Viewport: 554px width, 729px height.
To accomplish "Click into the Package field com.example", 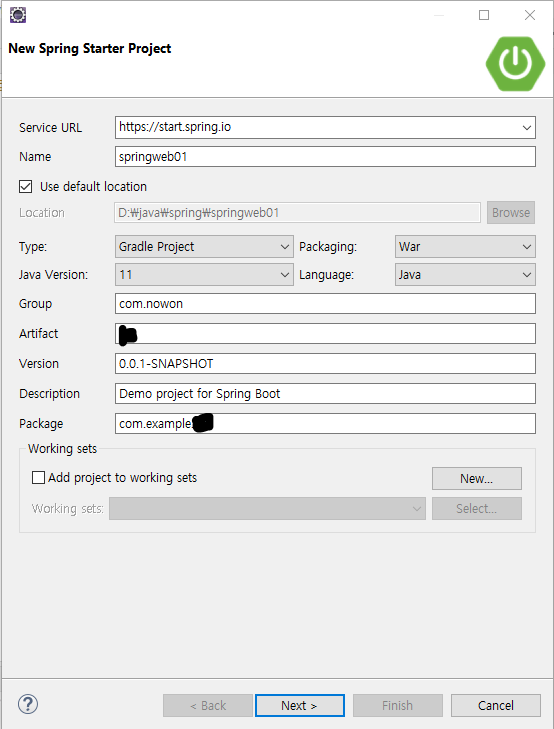I will pos(325,424).
